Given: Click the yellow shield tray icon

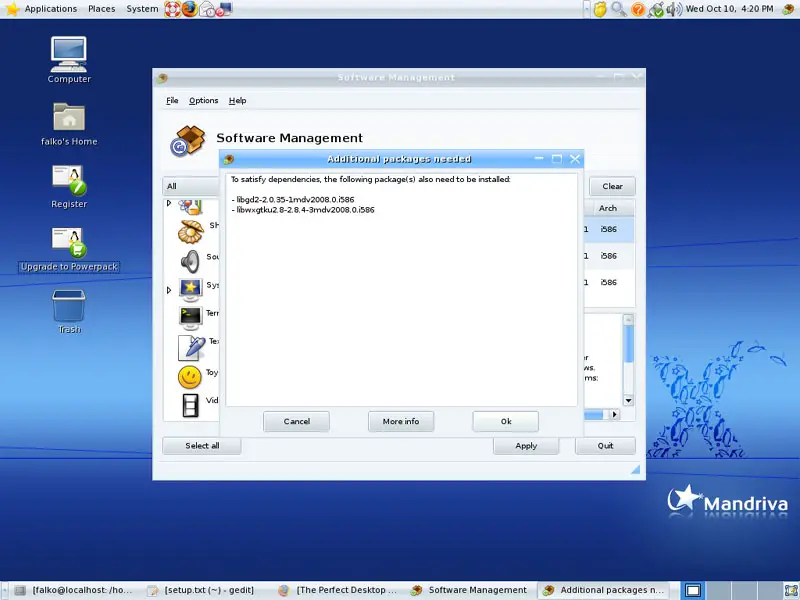Looking at the screenshot, I should tap(600, 9).
